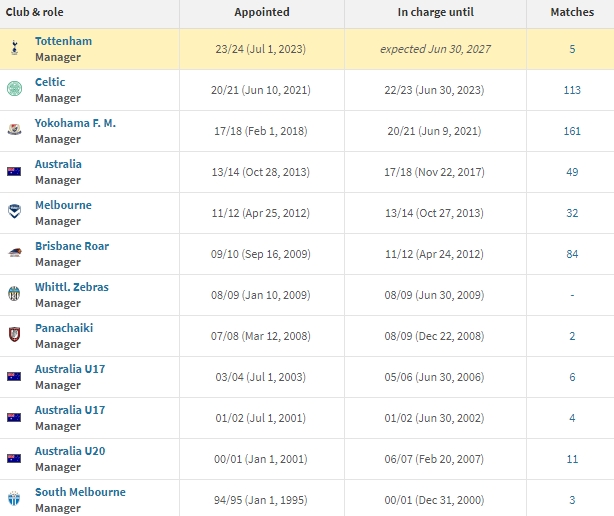This screenshot has height=516, width=614.
Task: Open the Tottenham club link
Action: (x=63, y=41)
